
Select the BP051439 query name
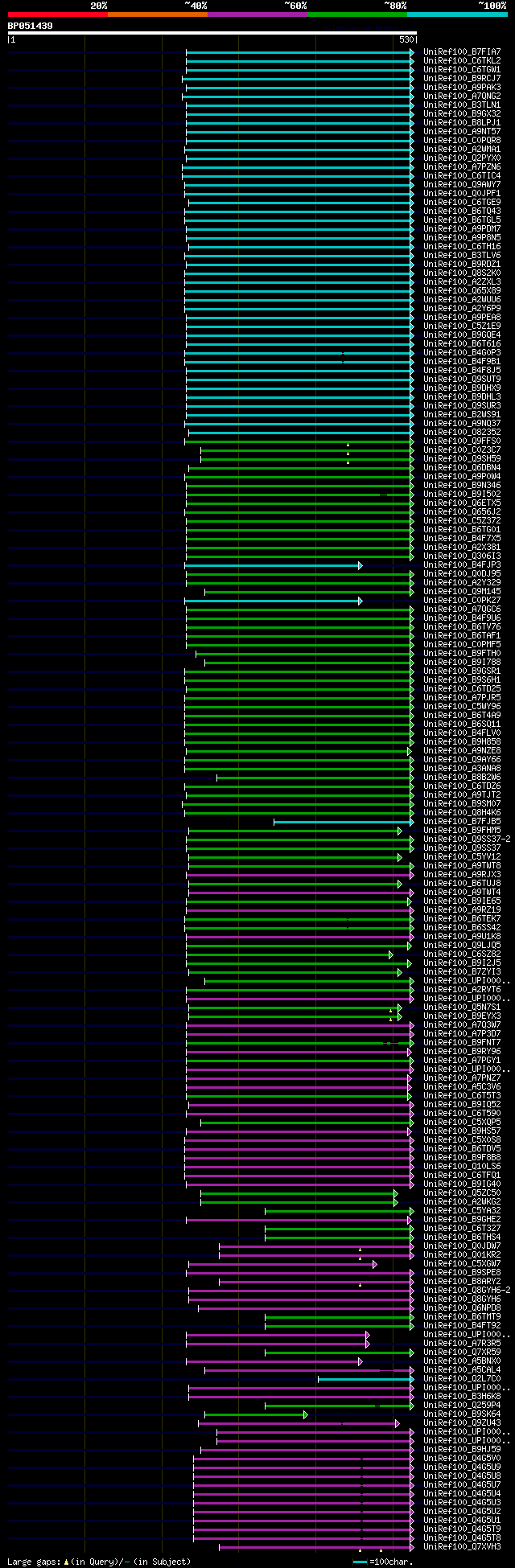pos(31,26)
